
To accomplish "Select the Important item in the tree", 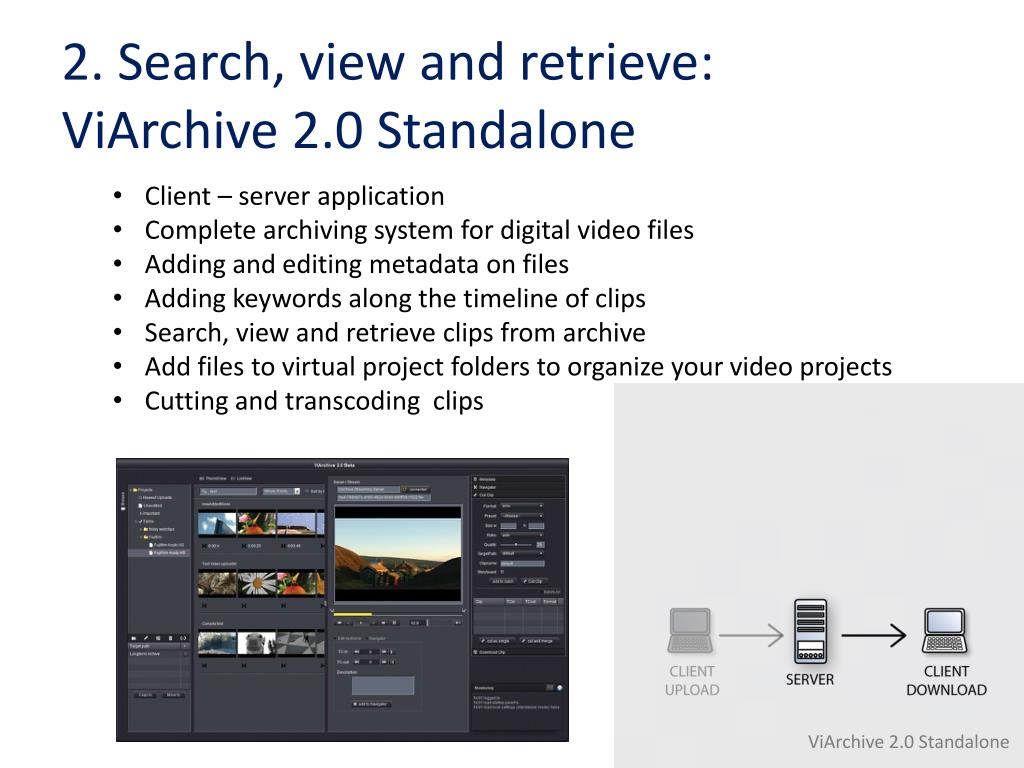I will 150,513.
